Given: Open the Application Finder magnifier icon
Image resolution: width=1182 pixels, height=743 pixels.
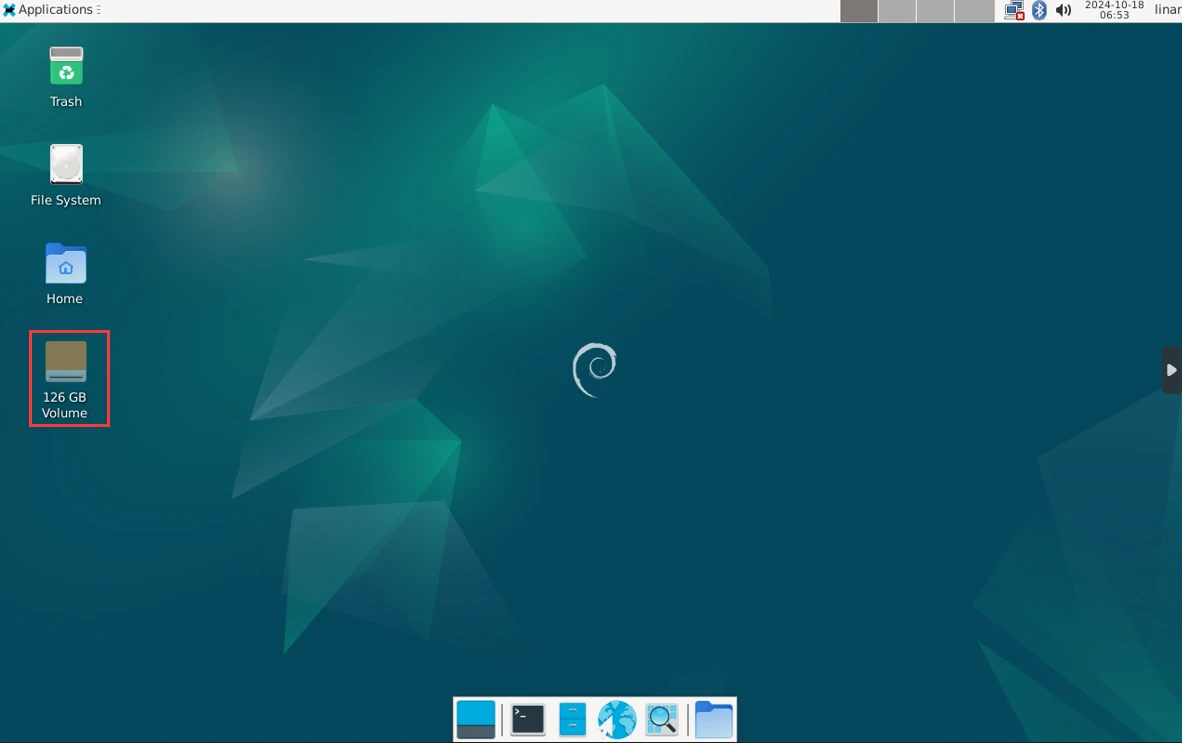Looking at the screenshot, I should [x=662, y=719].
